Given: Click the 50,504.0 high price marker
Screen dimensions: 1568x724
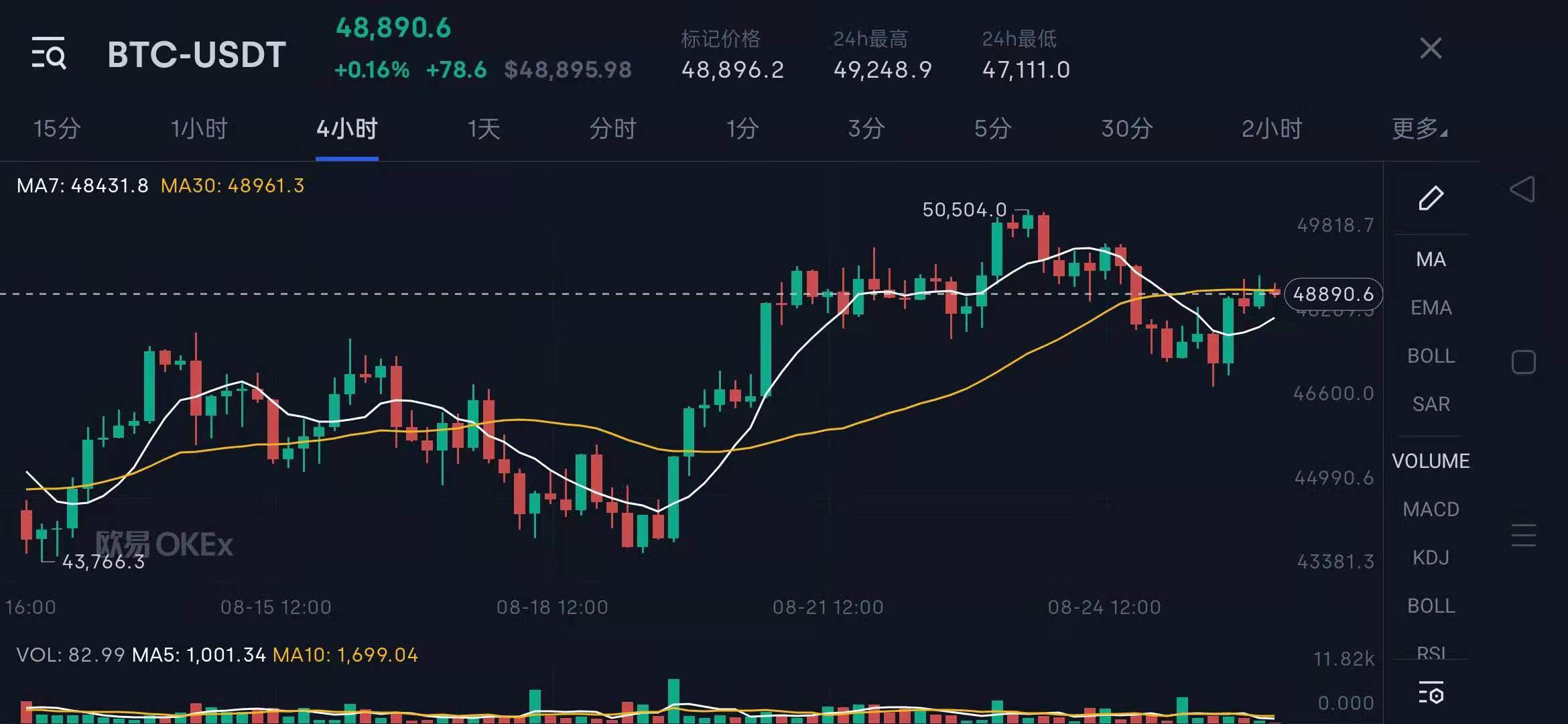Looking at the screenshot, I should (964, 210).
